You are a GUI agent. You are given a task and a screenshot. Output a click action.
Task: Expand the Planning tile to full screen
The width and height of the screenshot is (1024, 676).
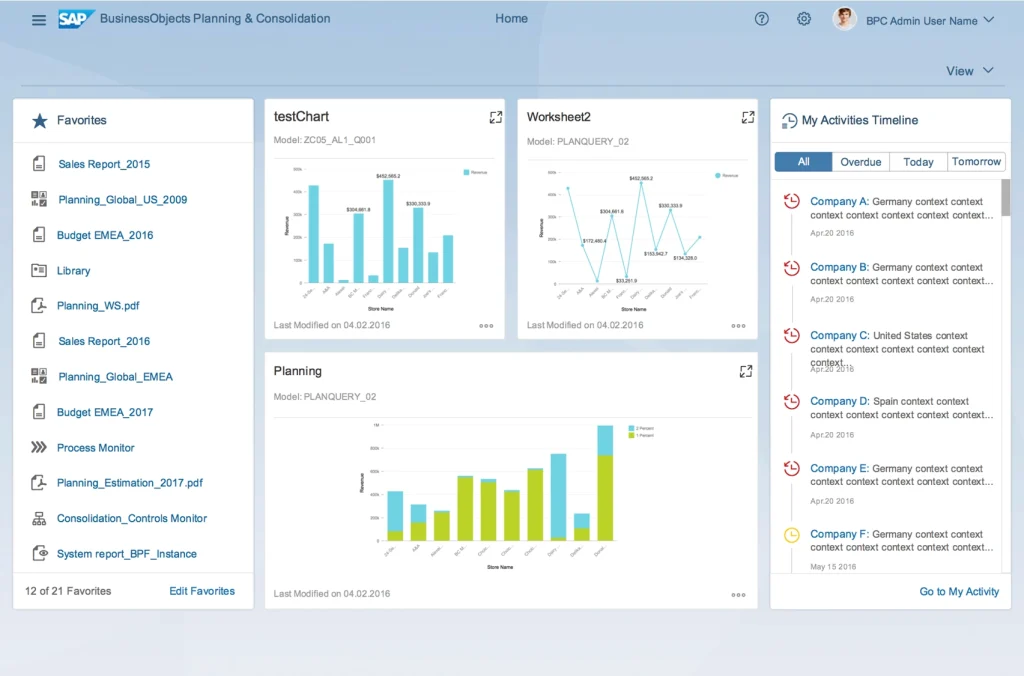746,371
